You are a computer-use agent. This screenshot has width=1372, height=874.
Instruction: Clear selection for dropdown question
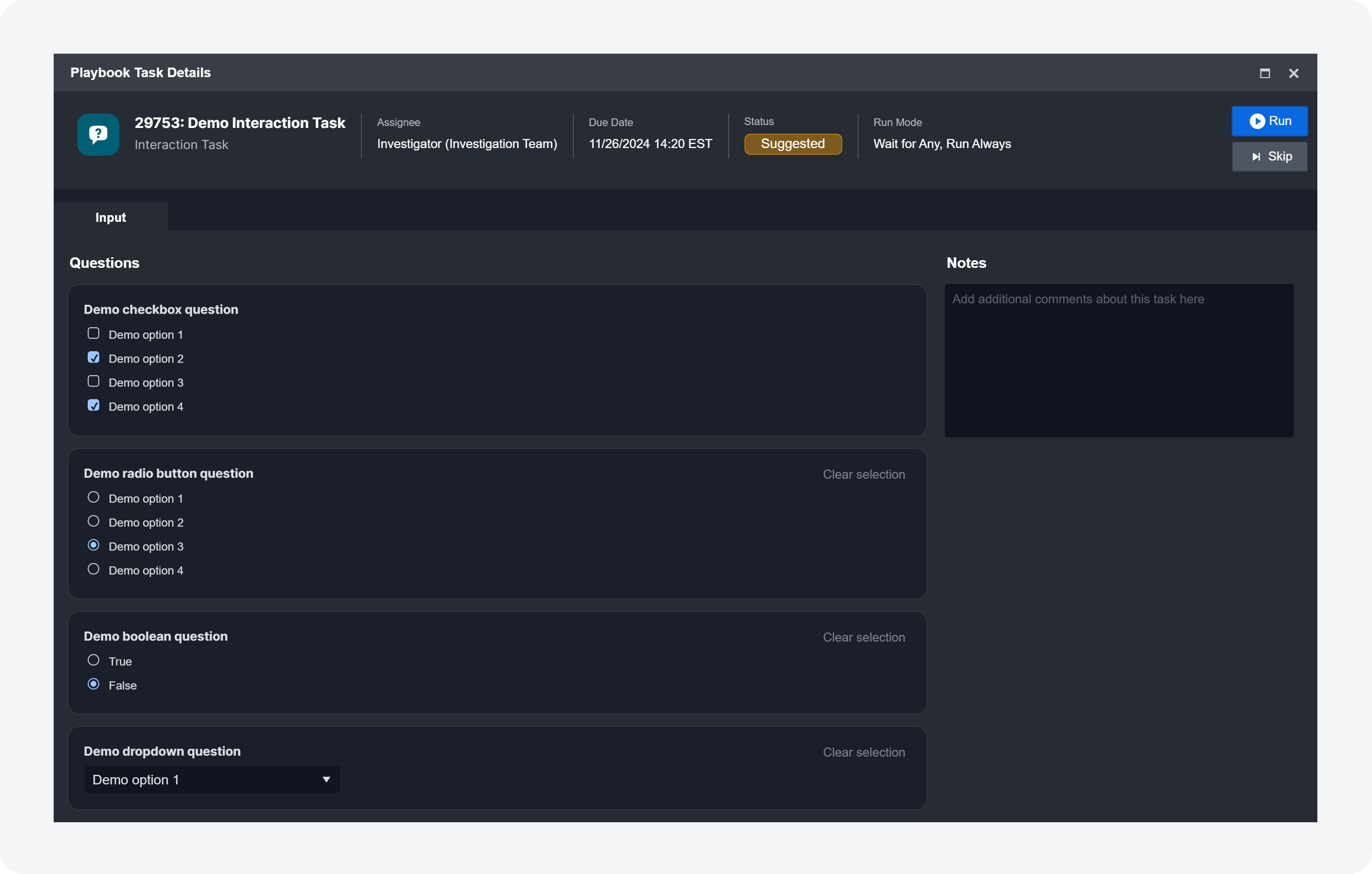[x=863, y=752]
